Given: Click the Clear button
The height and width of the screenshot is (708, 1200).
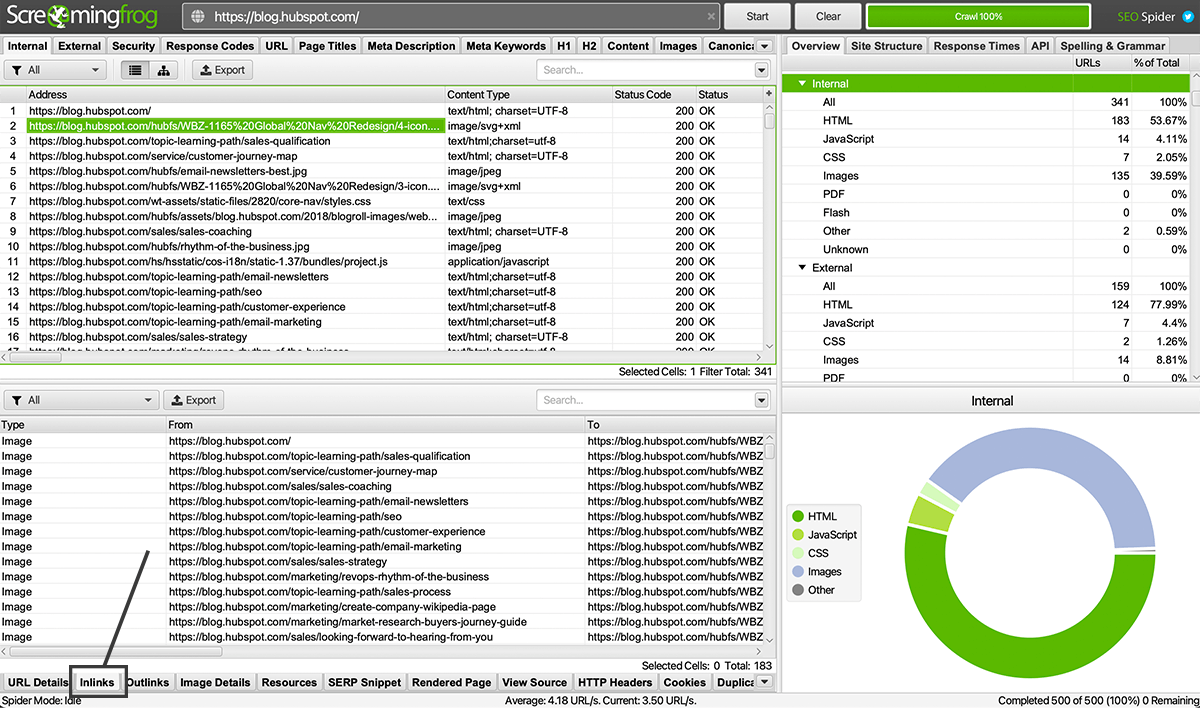Looking at the screenshot, I should click(x=829, y=17).
